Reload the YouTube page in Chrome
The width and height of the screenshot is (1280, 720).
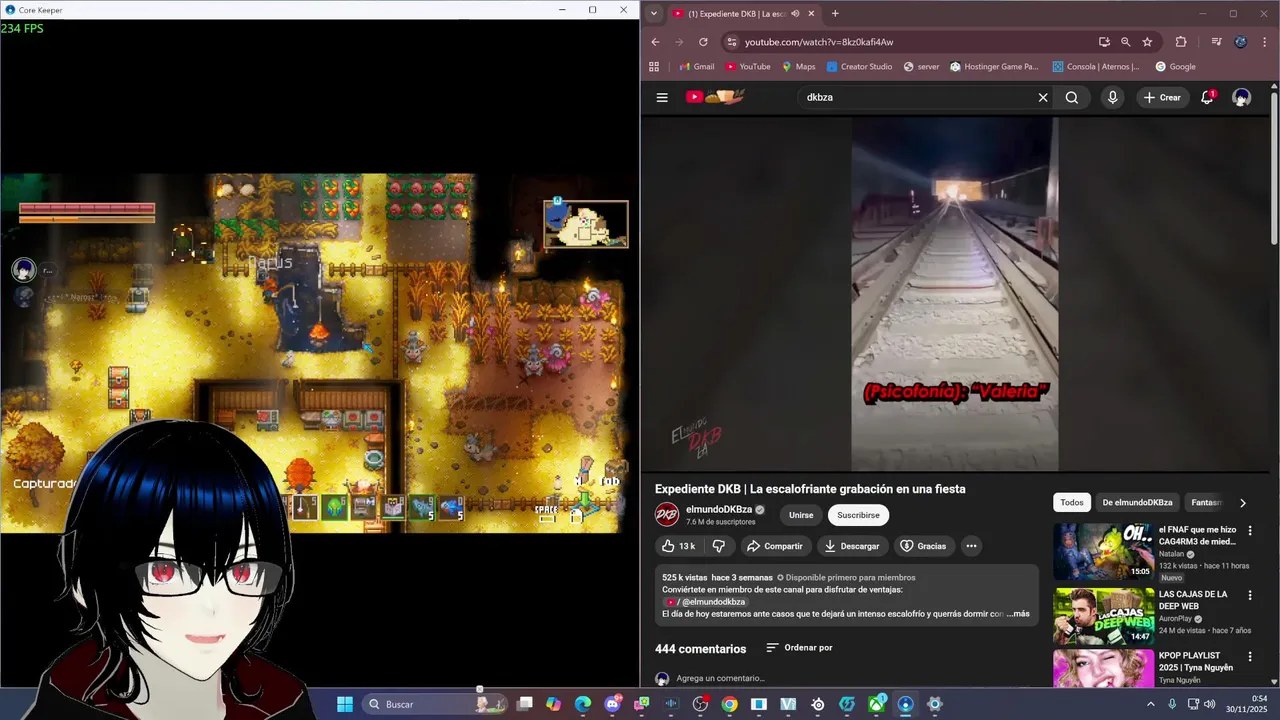(703, 42)
